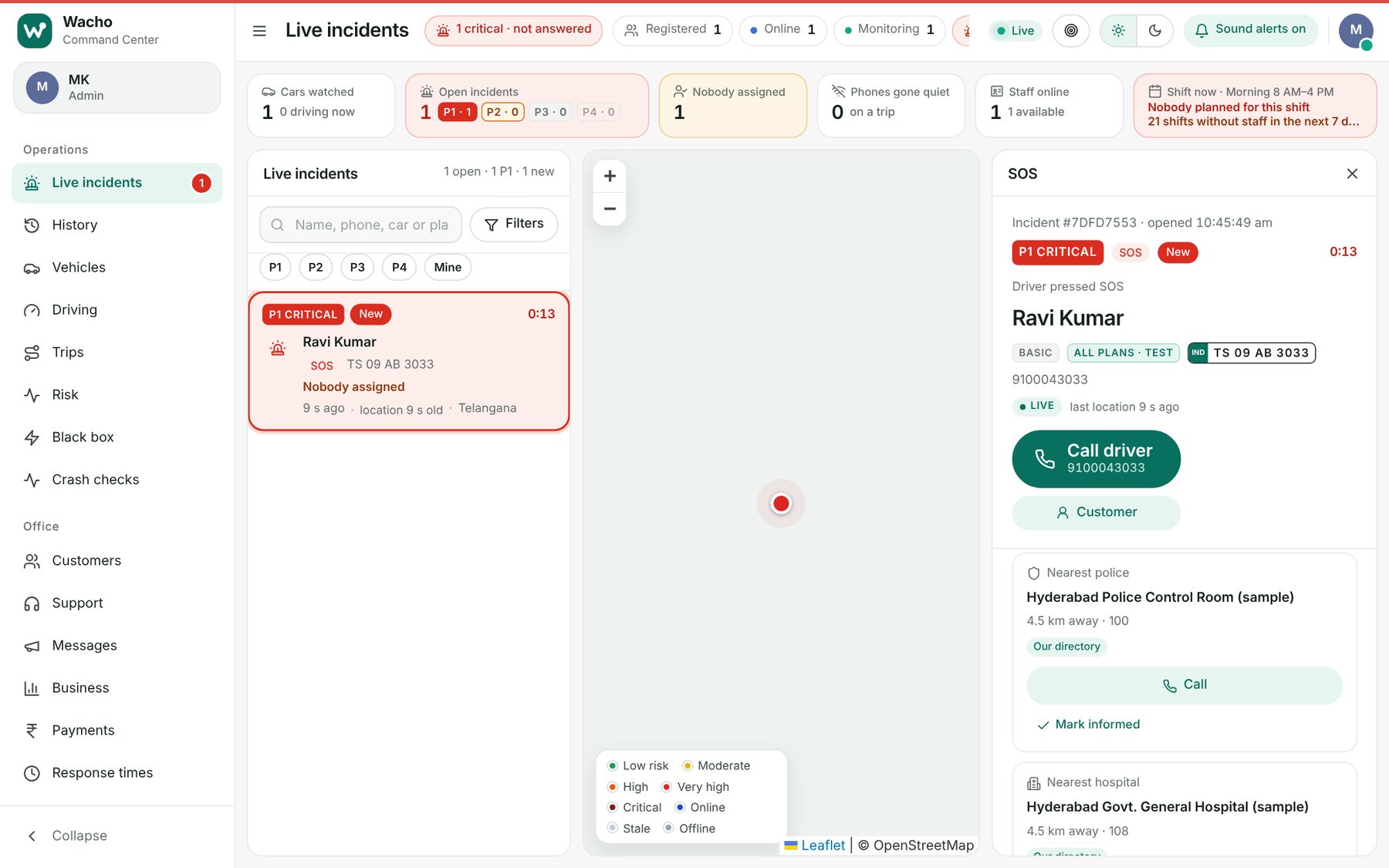
Task: Open MK Admin profile card
Action: tap(117, 88)
